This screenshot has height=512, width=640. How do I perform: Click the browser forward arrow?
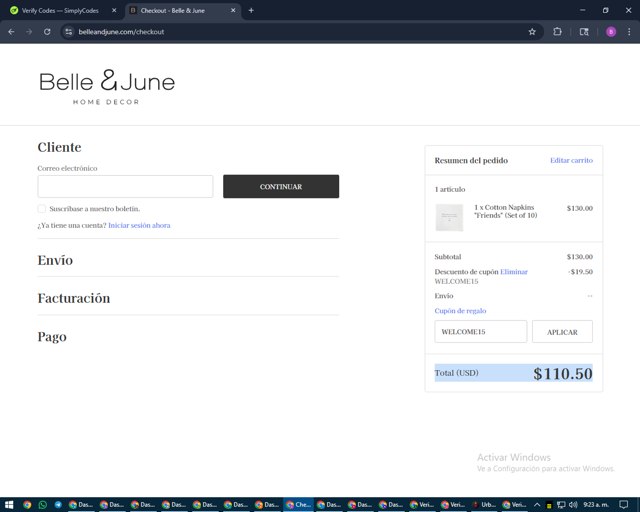[x=29, y=32]
